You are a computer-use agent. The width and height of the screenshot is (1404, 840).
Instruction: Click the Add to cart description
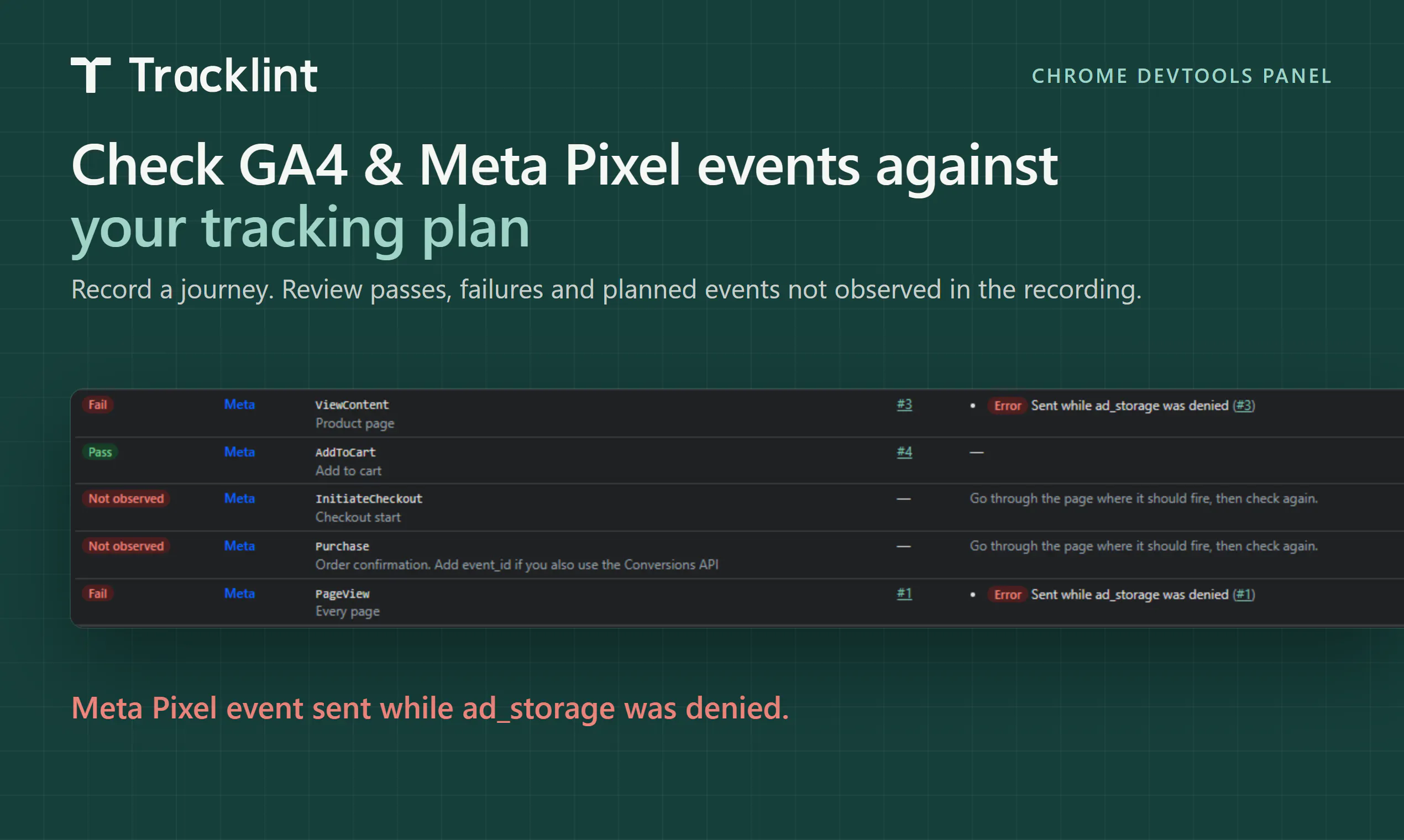348,471
